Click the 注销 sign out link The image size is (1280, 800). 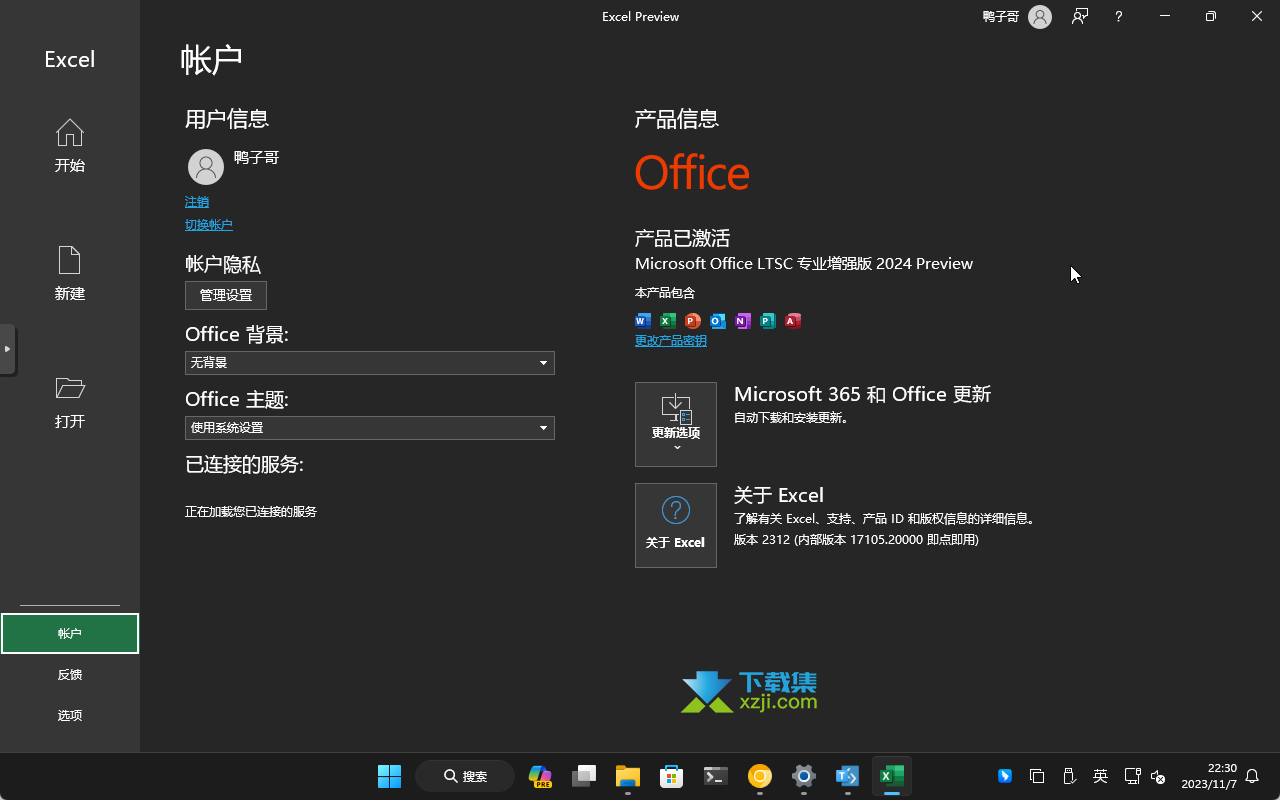197,202
